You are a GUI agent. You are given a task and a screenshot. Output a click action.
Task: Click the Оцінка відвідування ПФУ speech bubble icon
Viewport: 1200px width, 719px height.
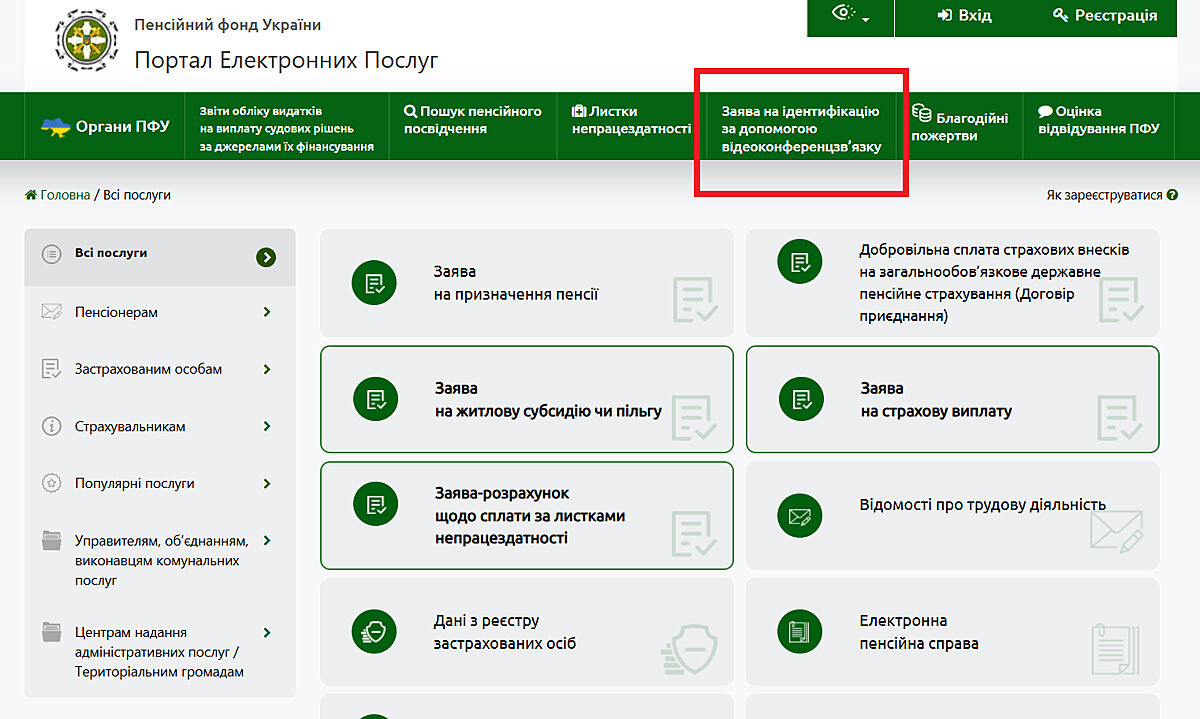tap(1045, 112)
